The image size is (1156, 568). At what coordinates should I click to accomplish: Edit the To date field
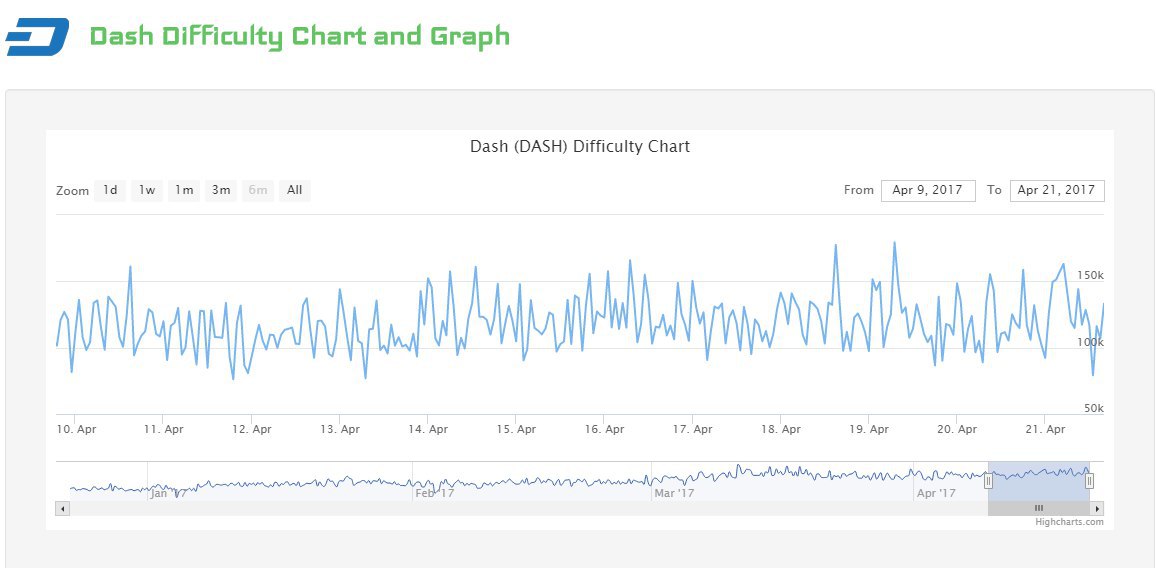point(1056,190)
